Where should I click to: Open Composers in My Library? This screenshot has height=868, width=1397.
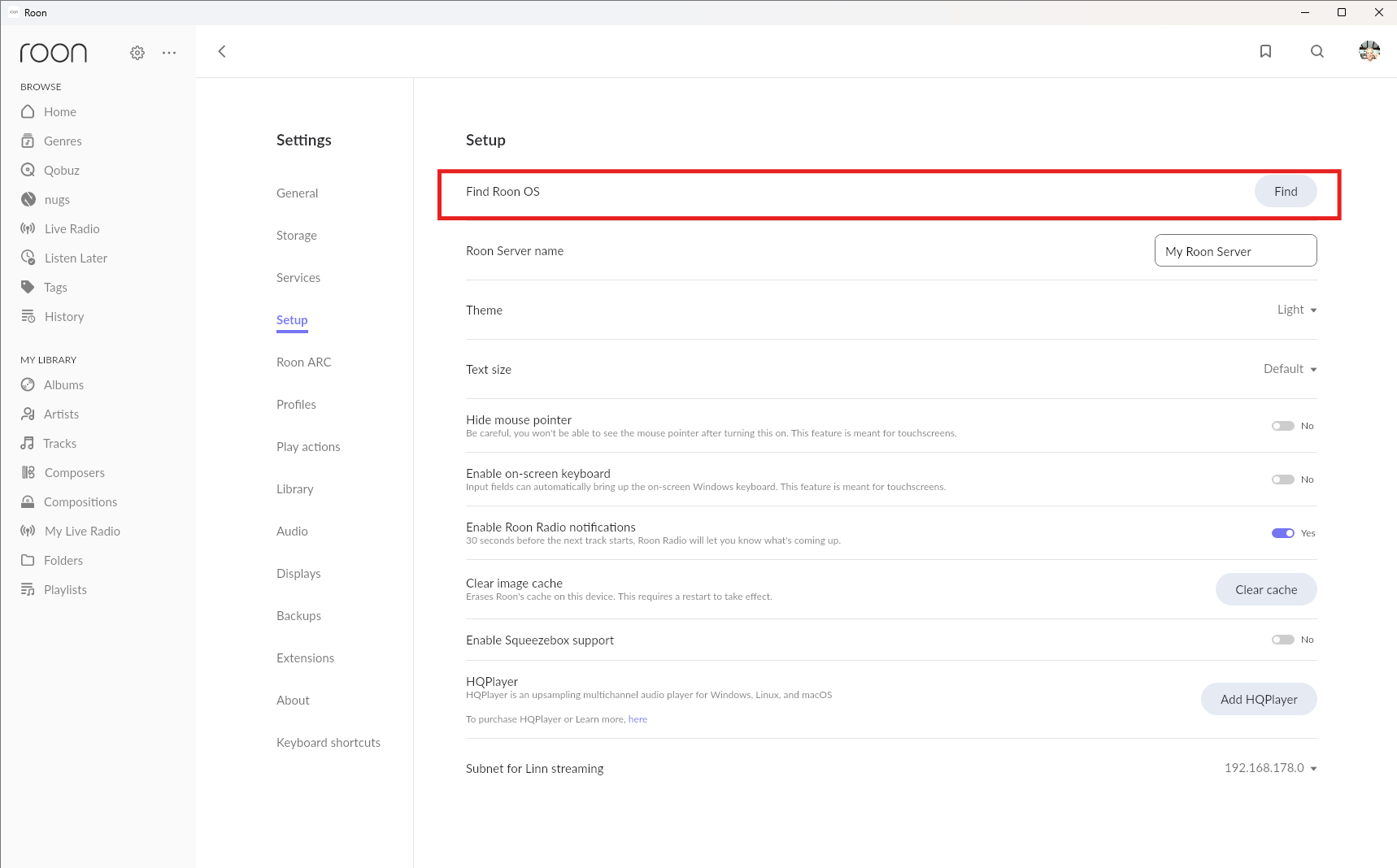[74, 473]
